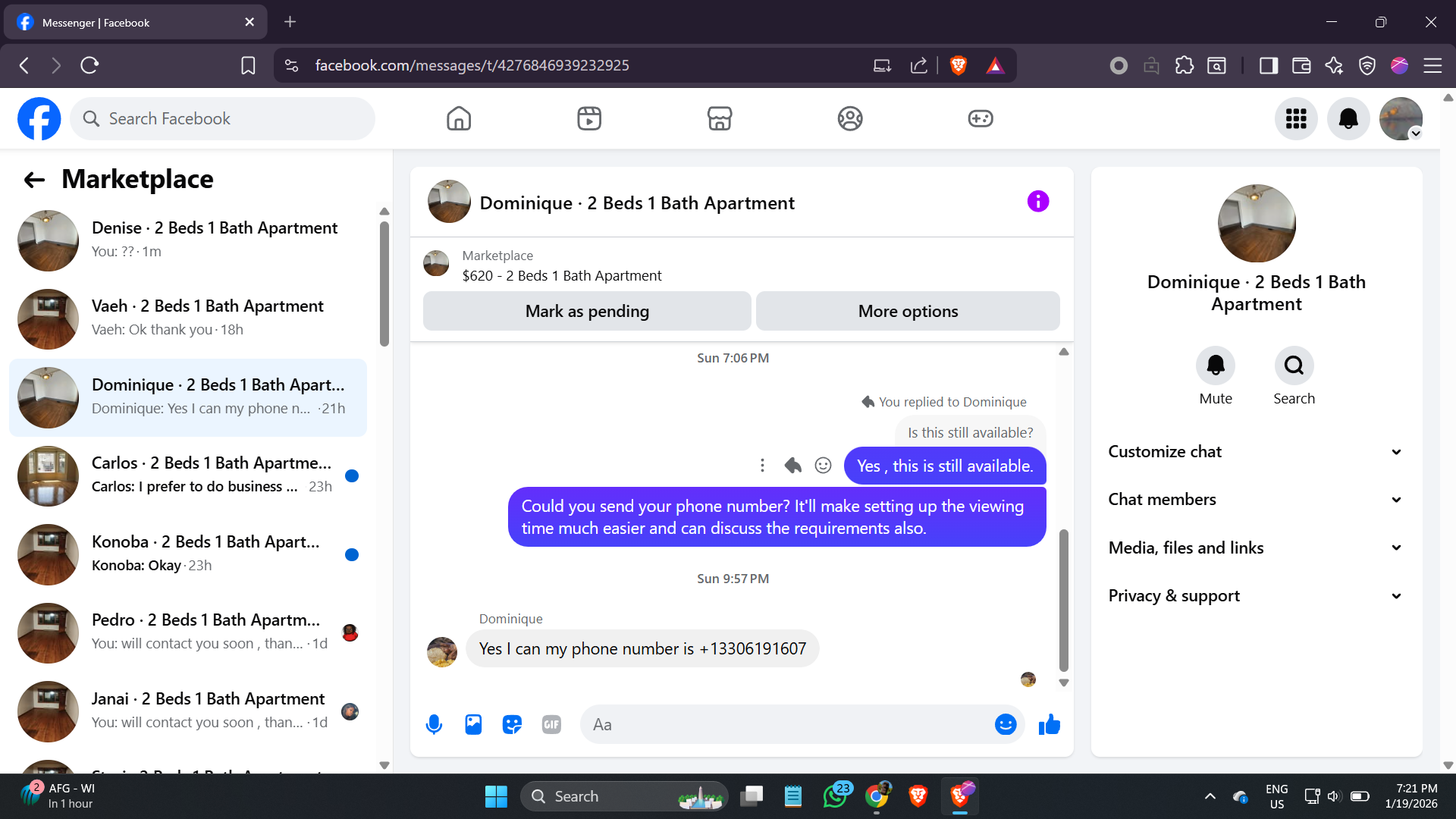Click the Mark as pending button
This screenshot has height=819, width=1456.
point(587,311)
